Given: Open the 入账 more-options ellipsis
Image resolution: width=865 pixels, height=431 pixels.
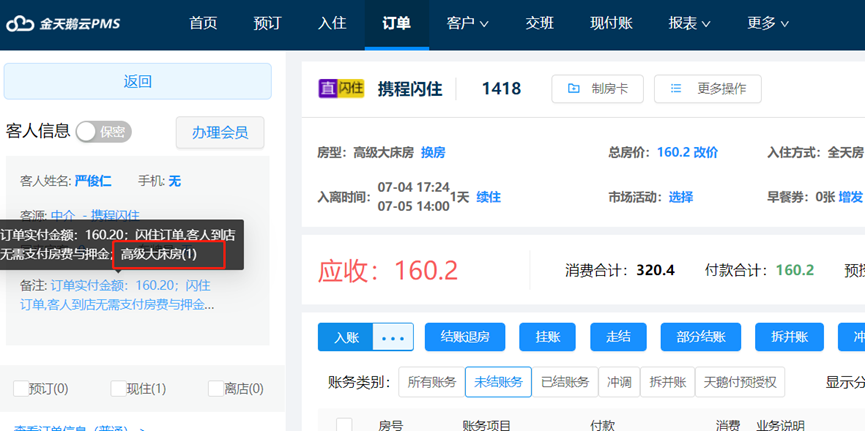Looking at the screenshot, I should tap(393, 337).
